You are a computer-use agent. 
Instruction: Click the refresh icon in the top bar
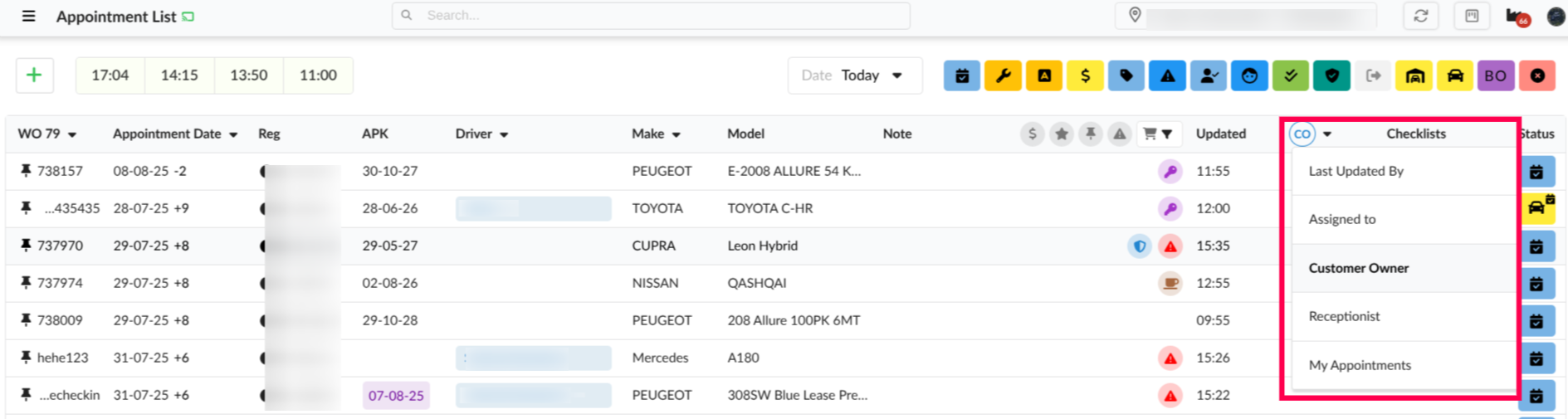coord(1421,16)
